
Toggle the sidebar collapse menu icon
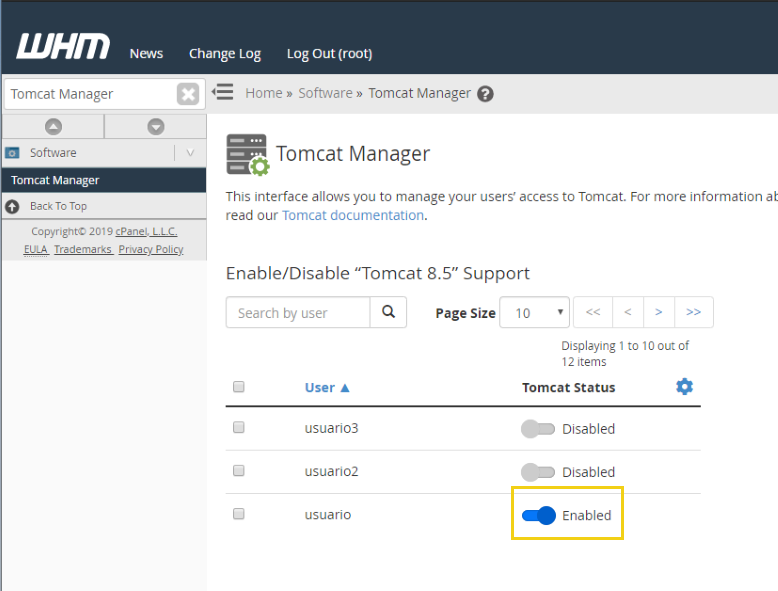click(x=223, y=92)
